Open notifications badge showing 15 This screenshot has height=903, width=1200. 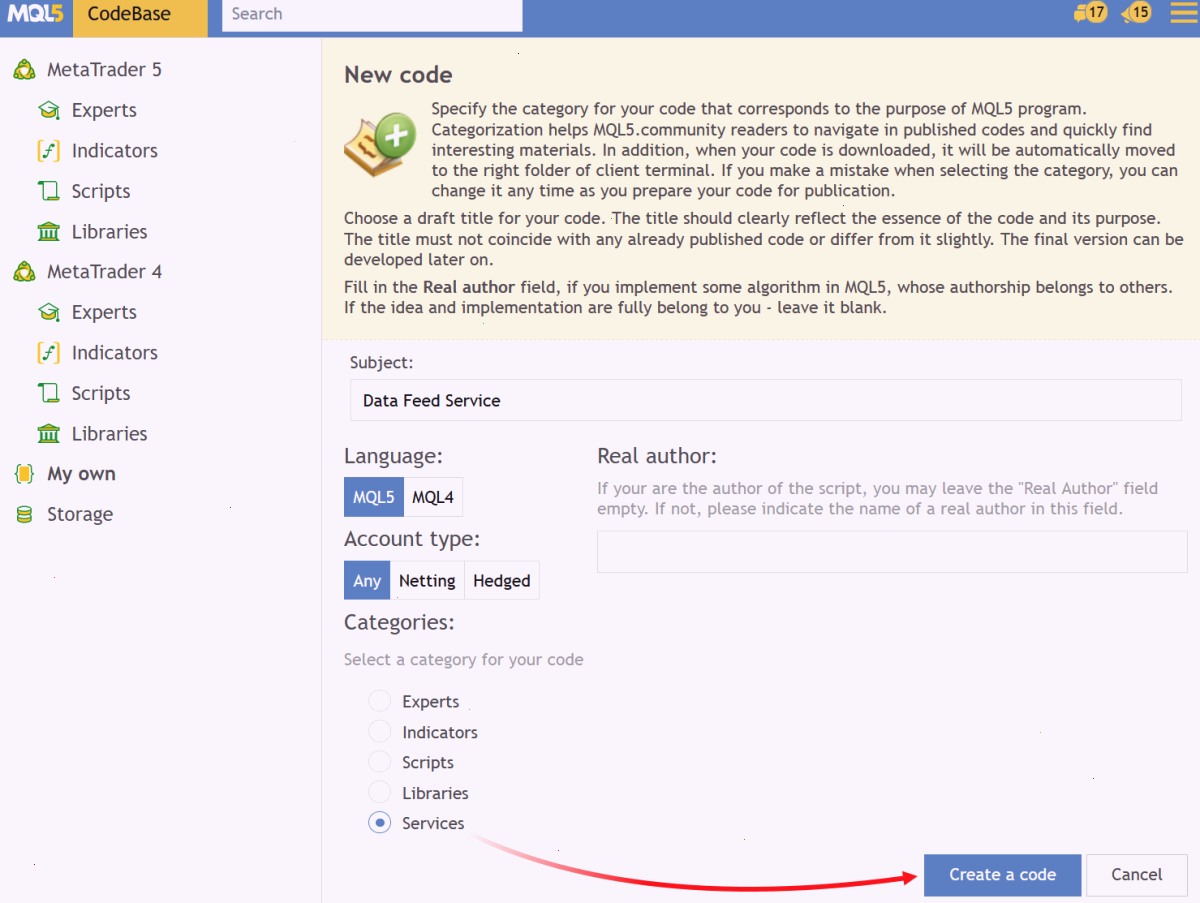tap(1136, 13)
